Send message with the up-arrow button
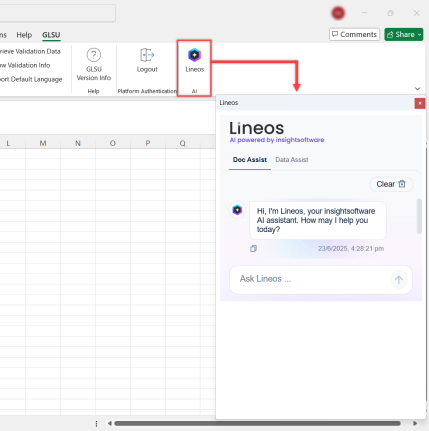Screen dimensions: 429x431 (x=399, y=280)
